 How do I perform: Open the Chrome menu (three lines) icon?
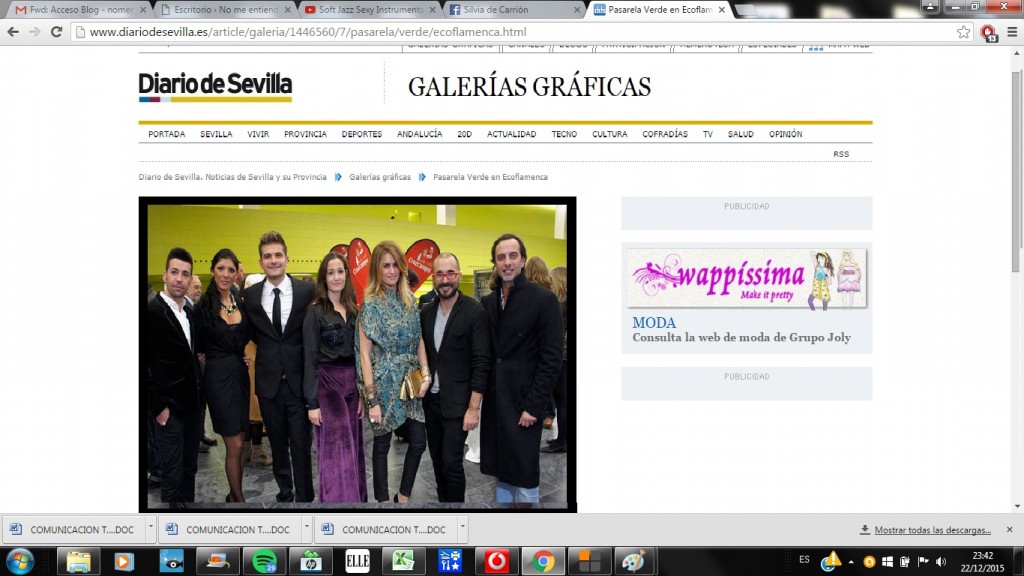[x=1012, y=32]
